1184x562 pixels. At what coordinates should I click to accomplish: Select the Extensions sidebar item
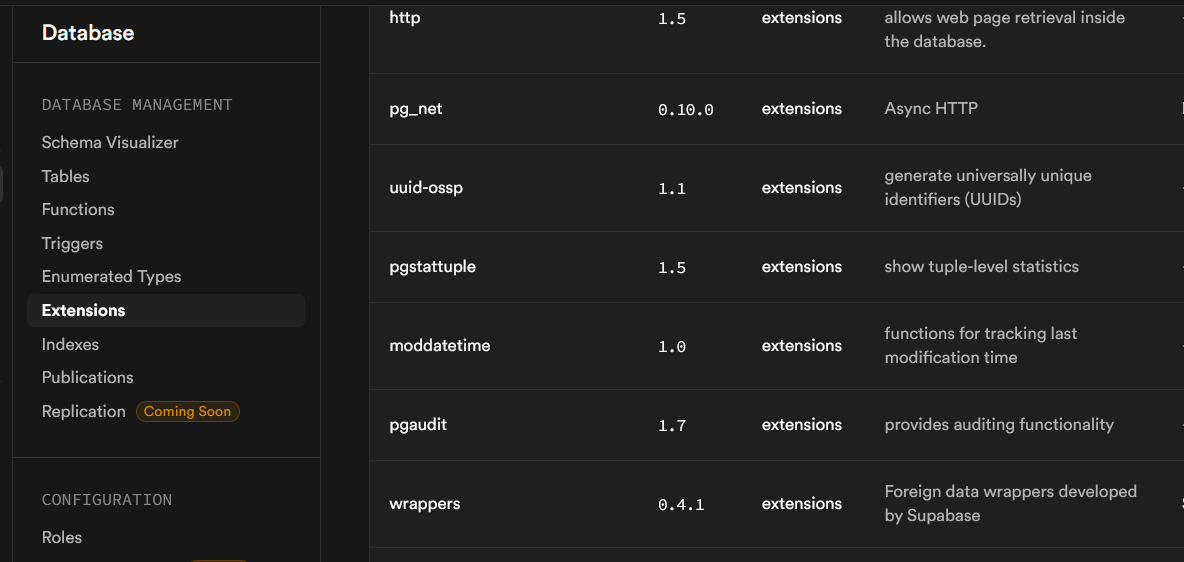coord(84,310)
